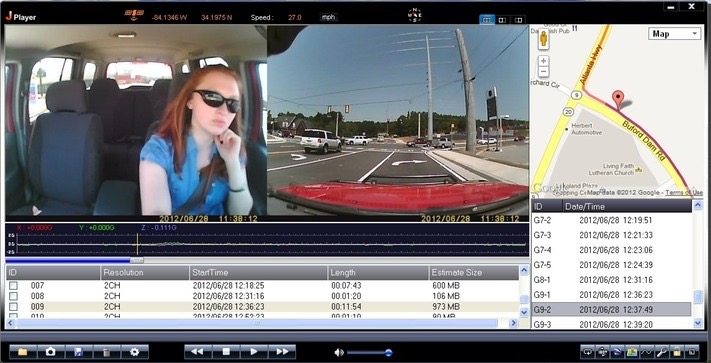
Task: Open the map Terms of Use link
Action: [684, 193]
